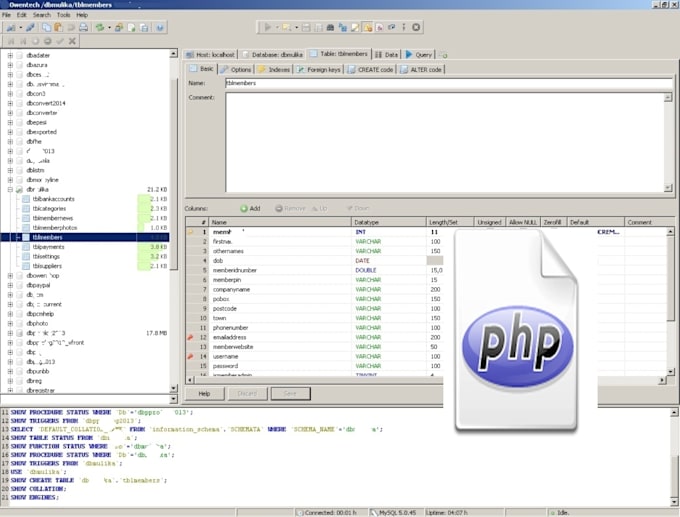The image size is (680, 517).
Task: Click the Help button
Action: coord(203,394)
